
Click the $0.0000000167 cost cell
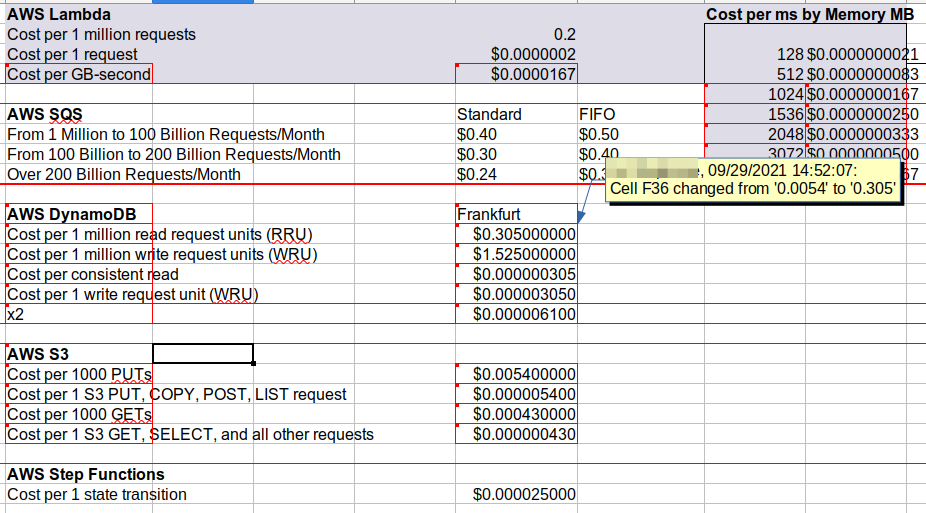(x=863, y=94)
